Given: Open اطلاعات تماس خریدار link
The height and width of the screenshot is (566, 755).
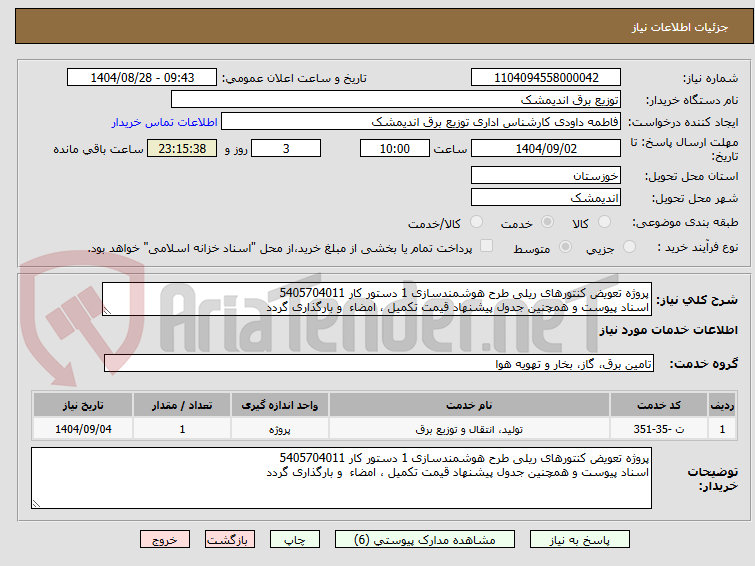Looking at the screenshot, I should tap(165, 122).
